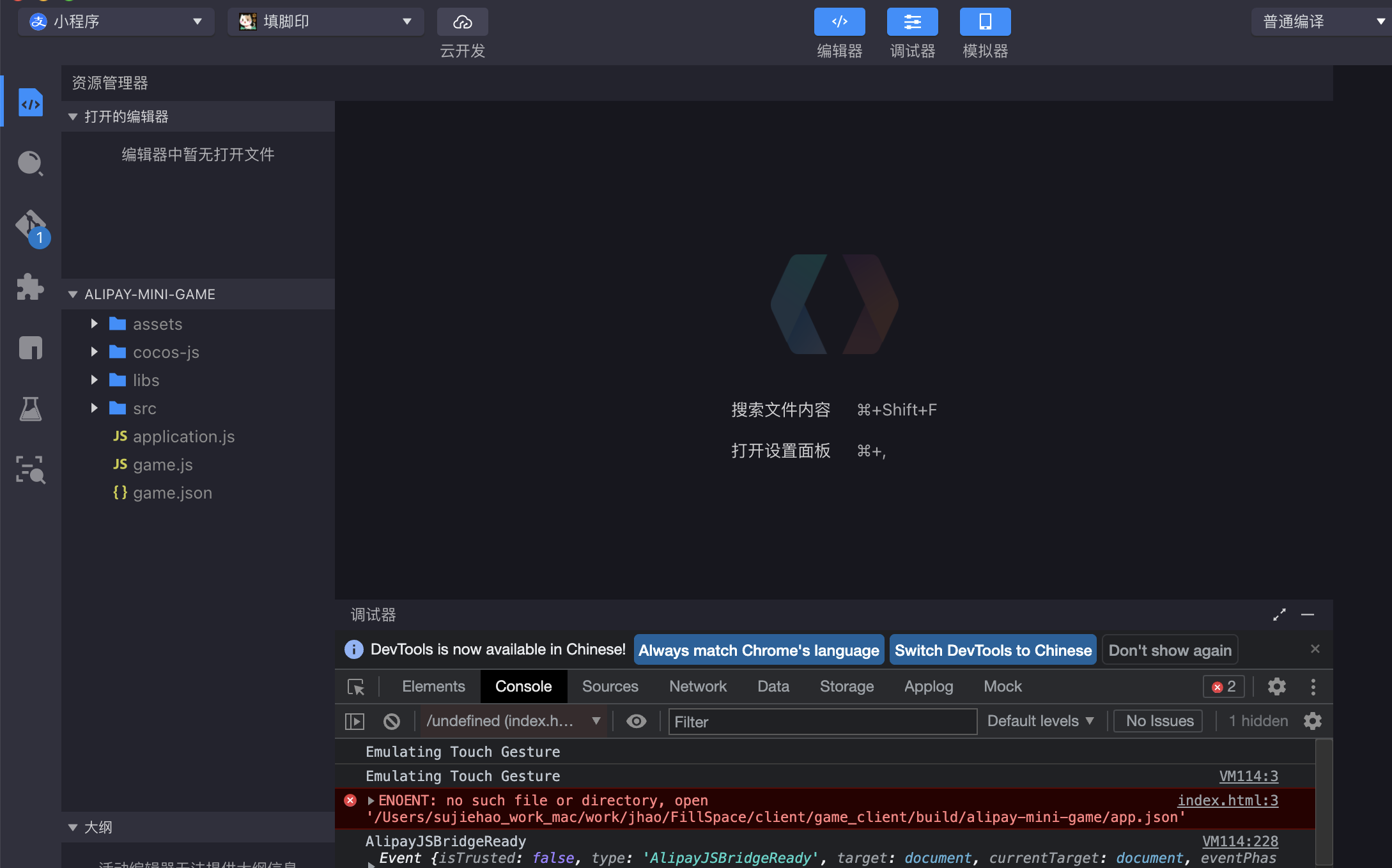Click the console Filter input field
This screenshot has height=868, width=1392.
pos(822,722)
